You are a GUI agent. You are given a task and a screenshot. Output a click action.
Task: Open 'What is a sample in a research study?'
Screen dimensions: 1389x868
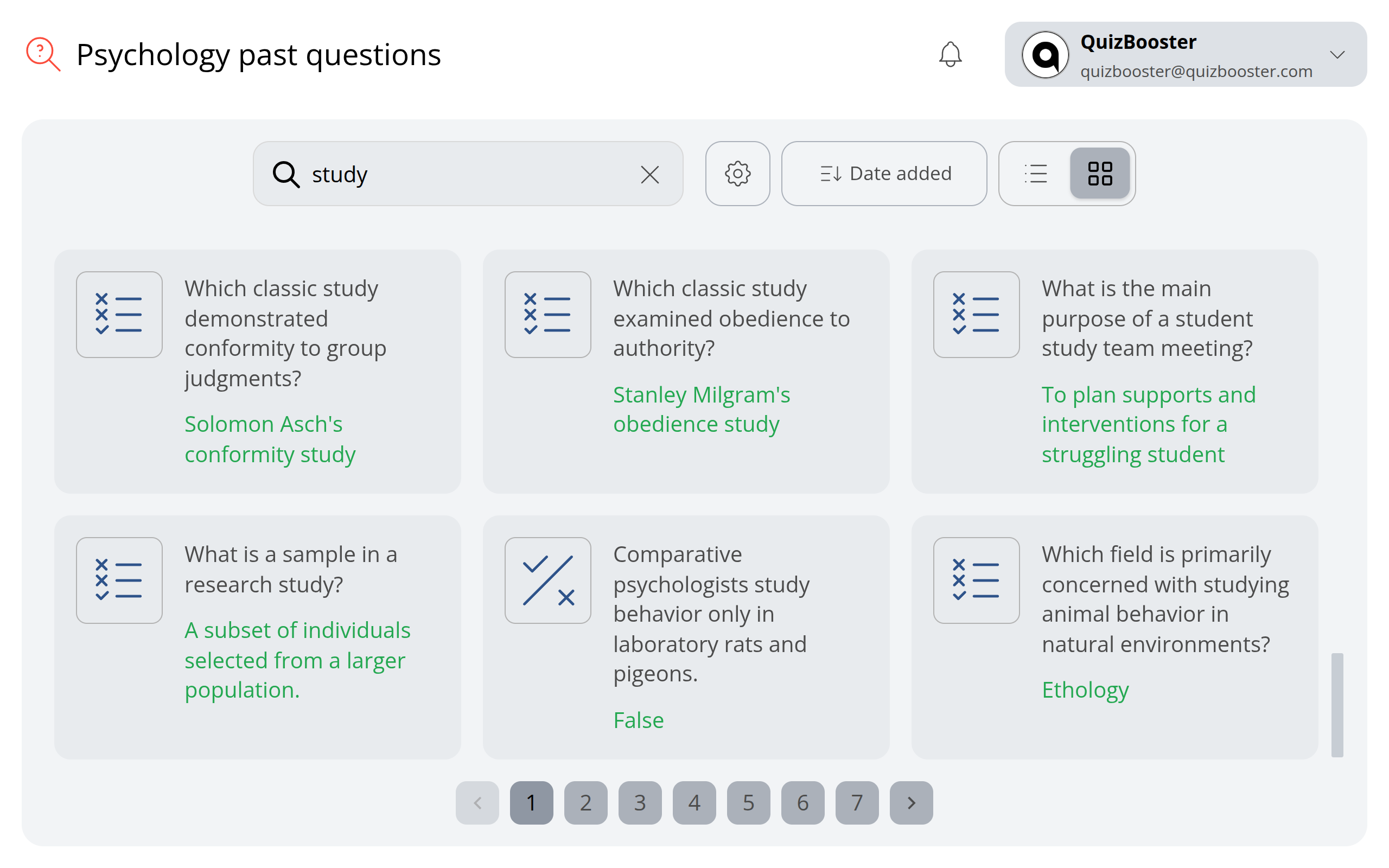(290, 570)
